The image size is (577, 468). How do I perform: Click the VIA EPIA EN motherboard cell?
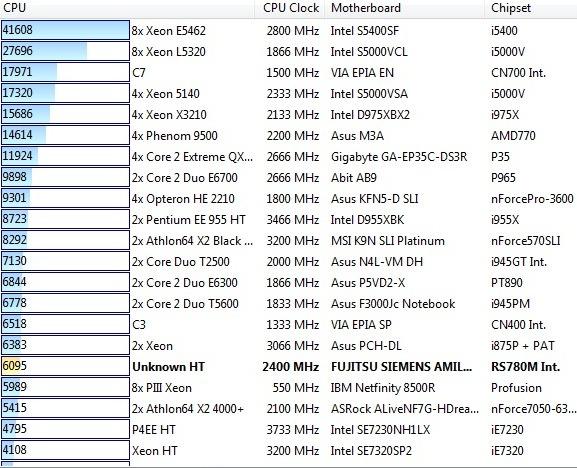[362, 72]
